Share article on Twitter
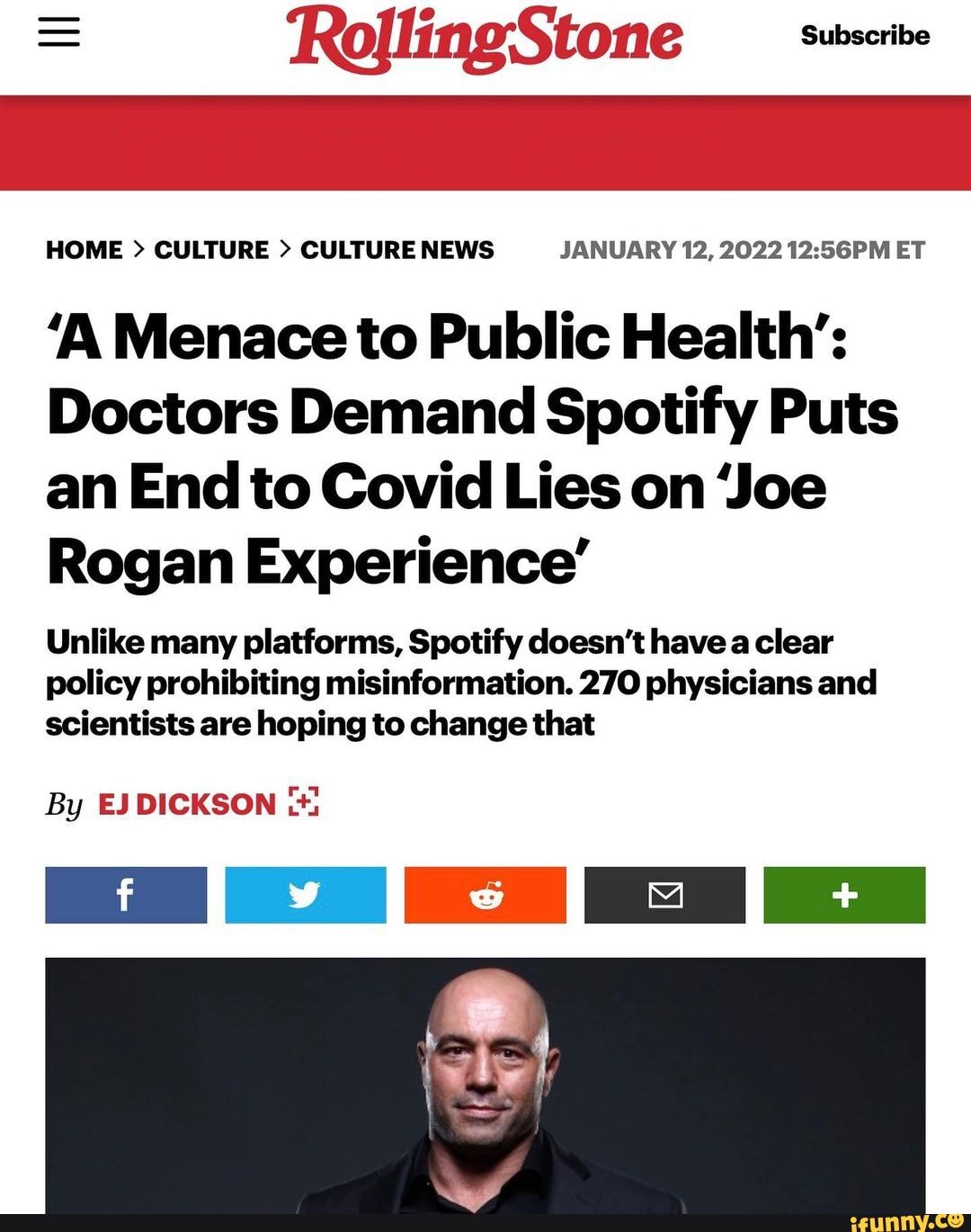This screenshot has width=971, height=1232. 306,895
